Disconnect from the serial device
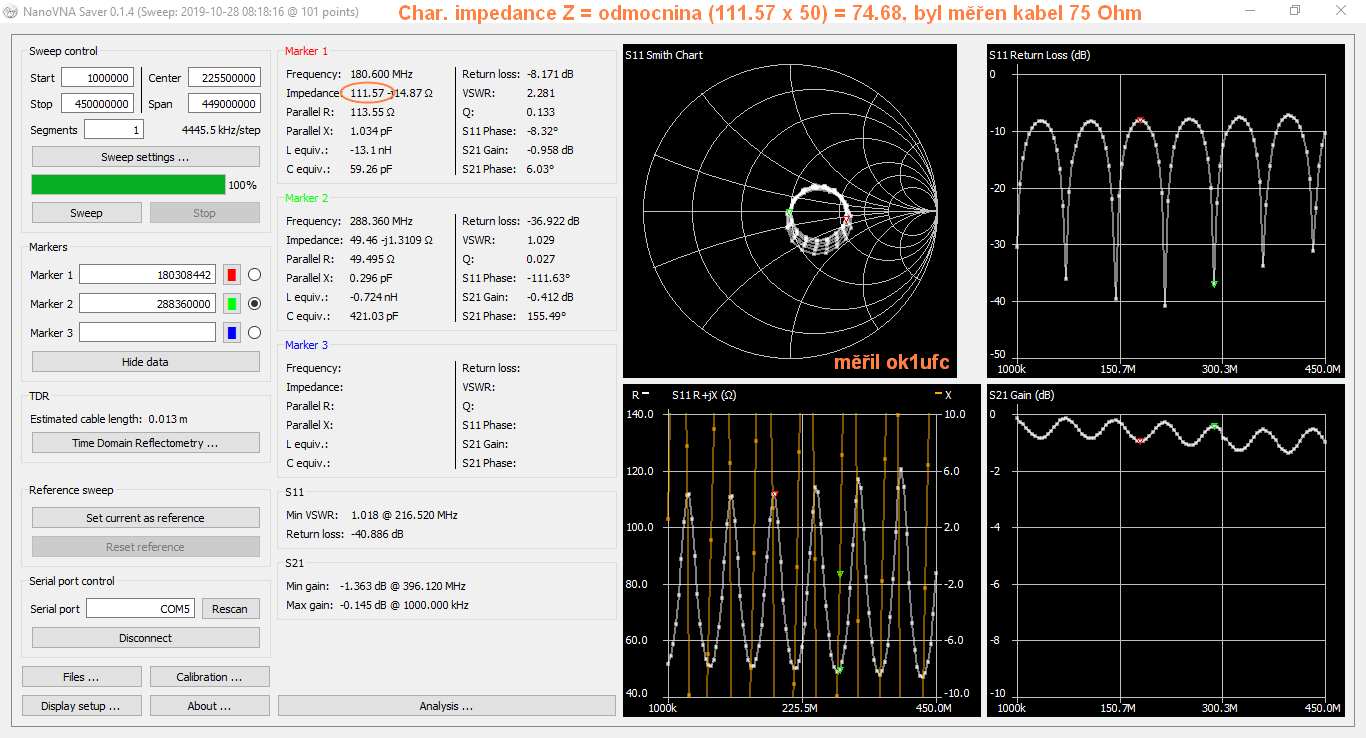 145,638
